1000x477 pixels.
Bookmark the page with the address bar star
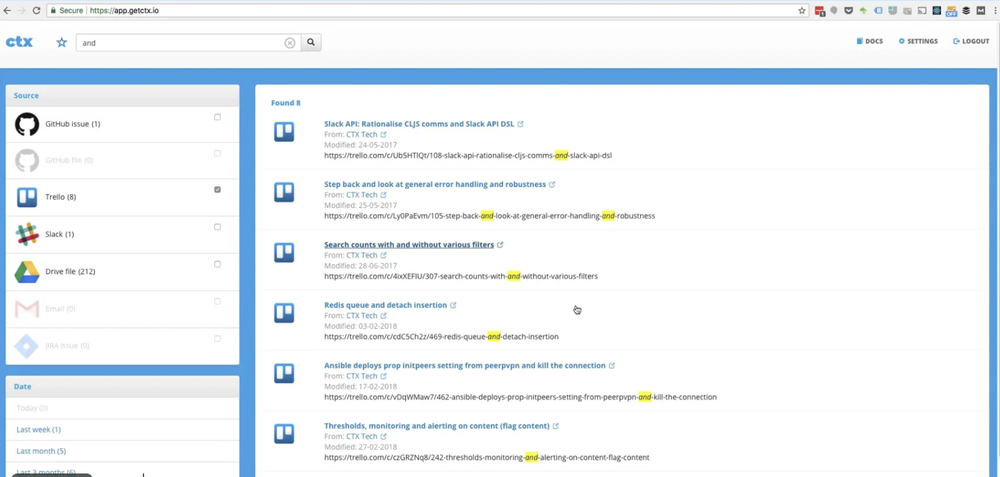pos(802,11)
